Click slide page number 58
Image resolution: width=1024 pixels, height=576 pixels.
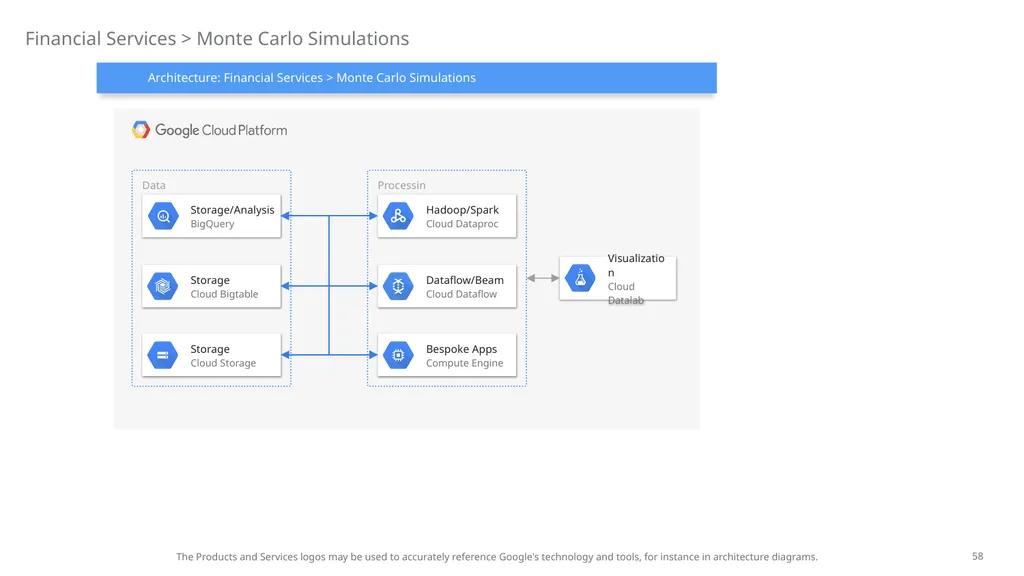pos(977,556)
